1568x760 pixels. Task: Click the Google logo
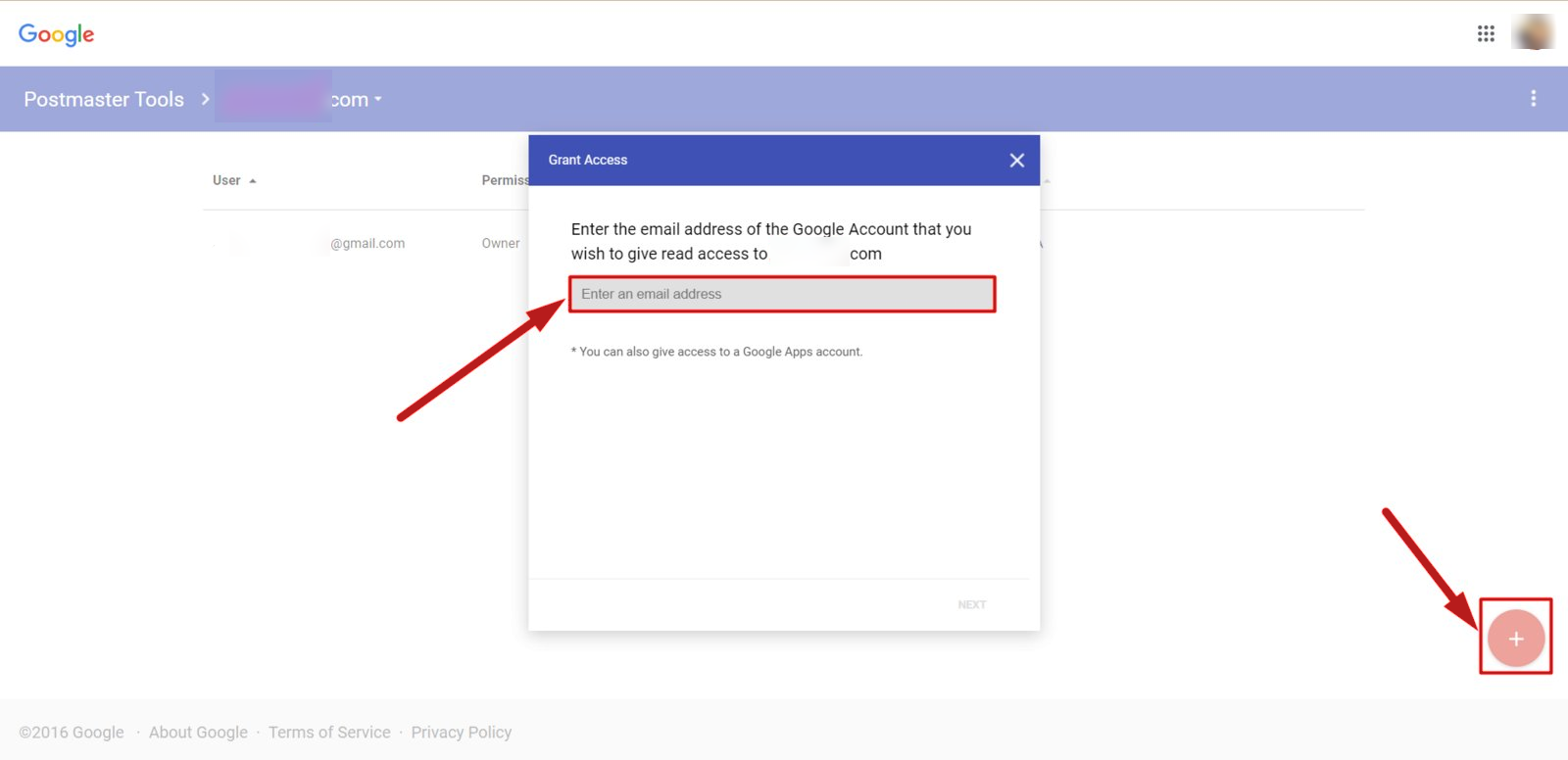(57, 34)
